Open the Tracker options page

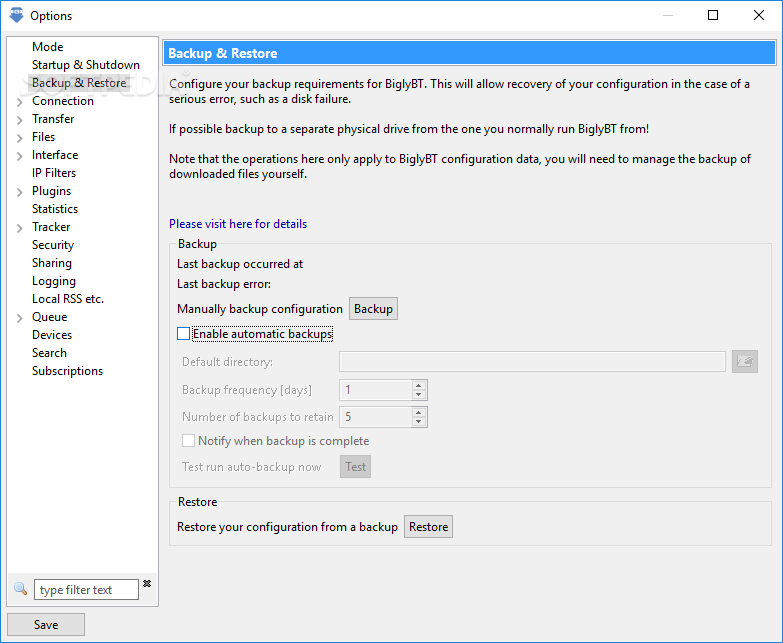point(51,227)
